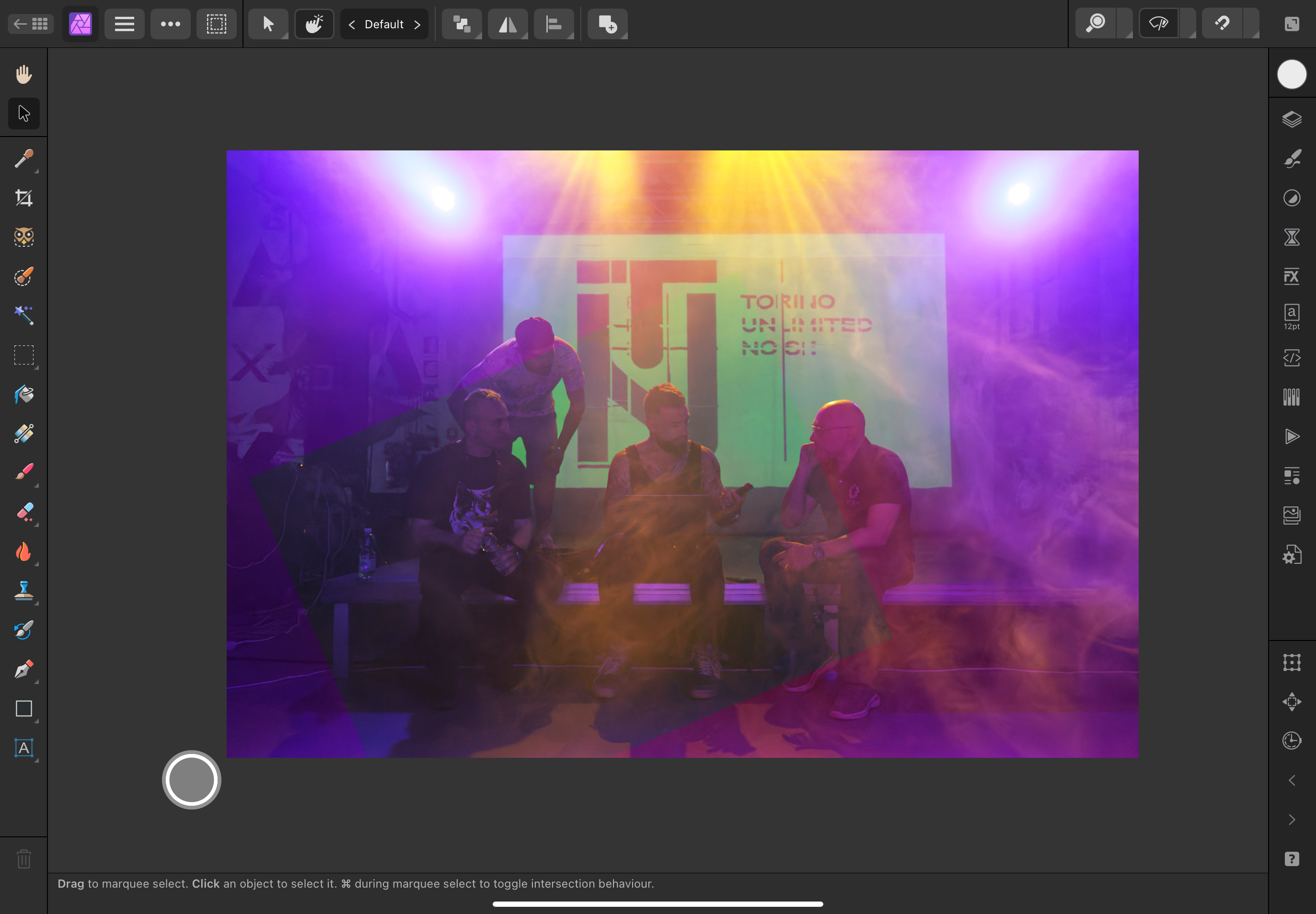
Task: Pick the Colour Picker eyedropper tool
Action: coord(23,159)
